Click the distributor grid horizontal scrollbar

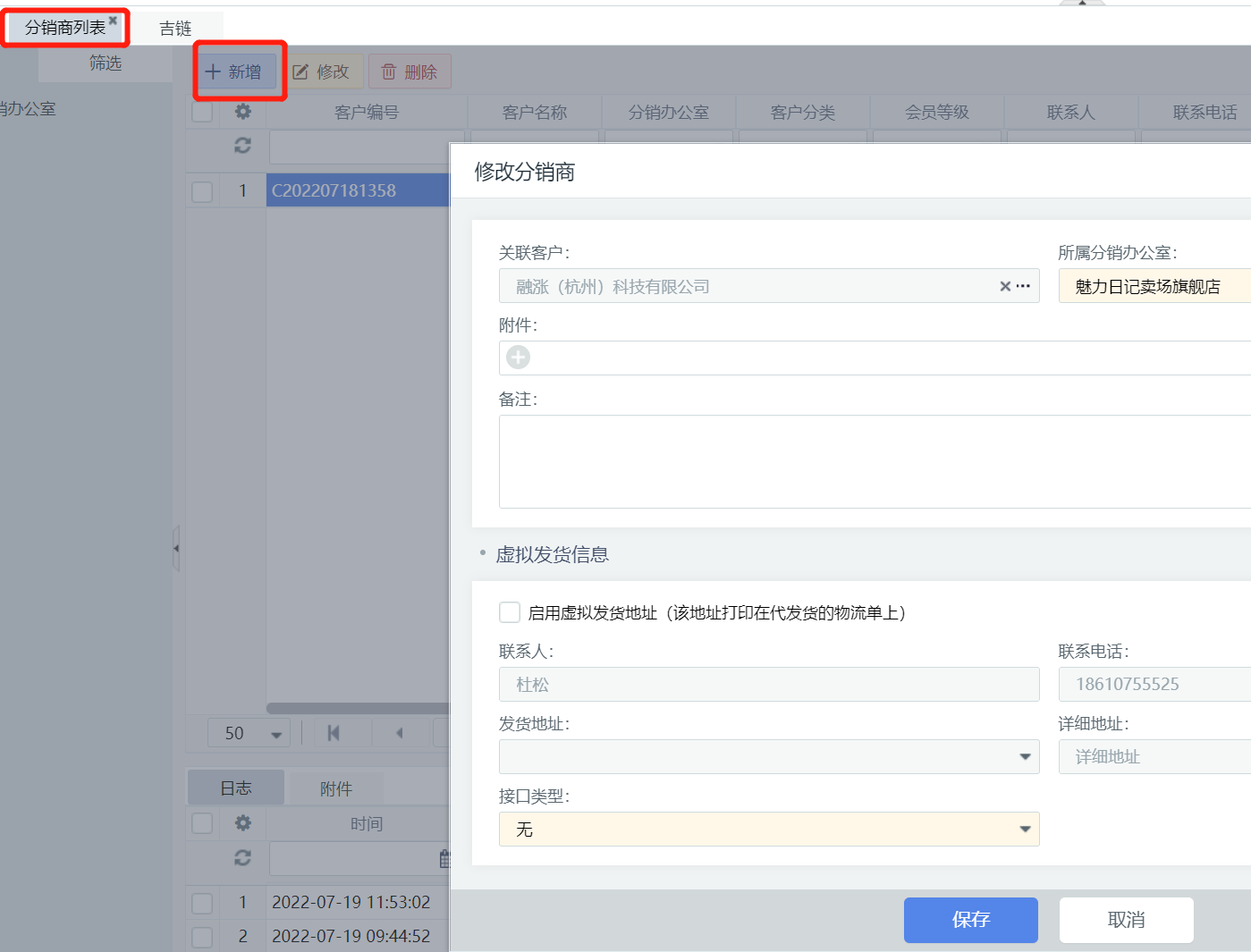click(x=358, y=708)
